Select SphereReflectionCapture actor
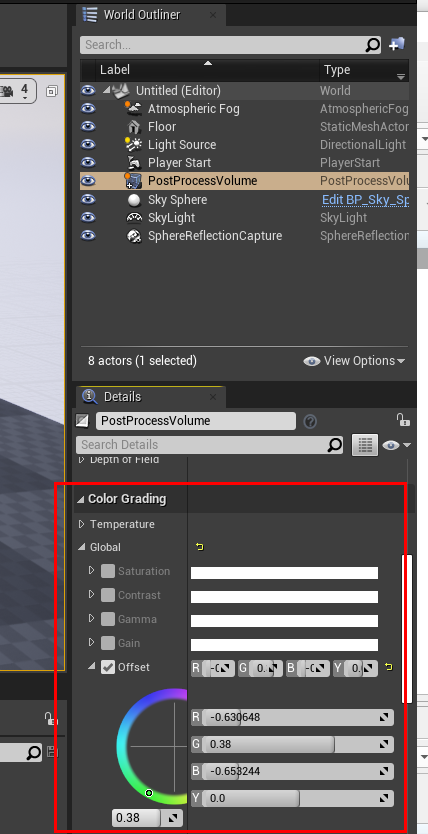Viewport: 428px width, 834px height. click(x=215, y=236)
